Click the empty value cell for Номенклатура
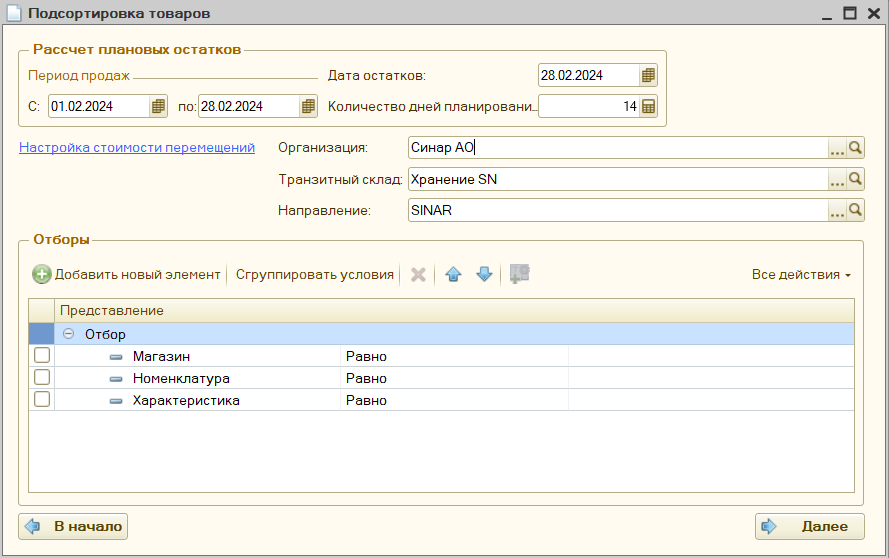Image resolution: width=890 pixels, height=558 pixels. click(x=711, y=378)
